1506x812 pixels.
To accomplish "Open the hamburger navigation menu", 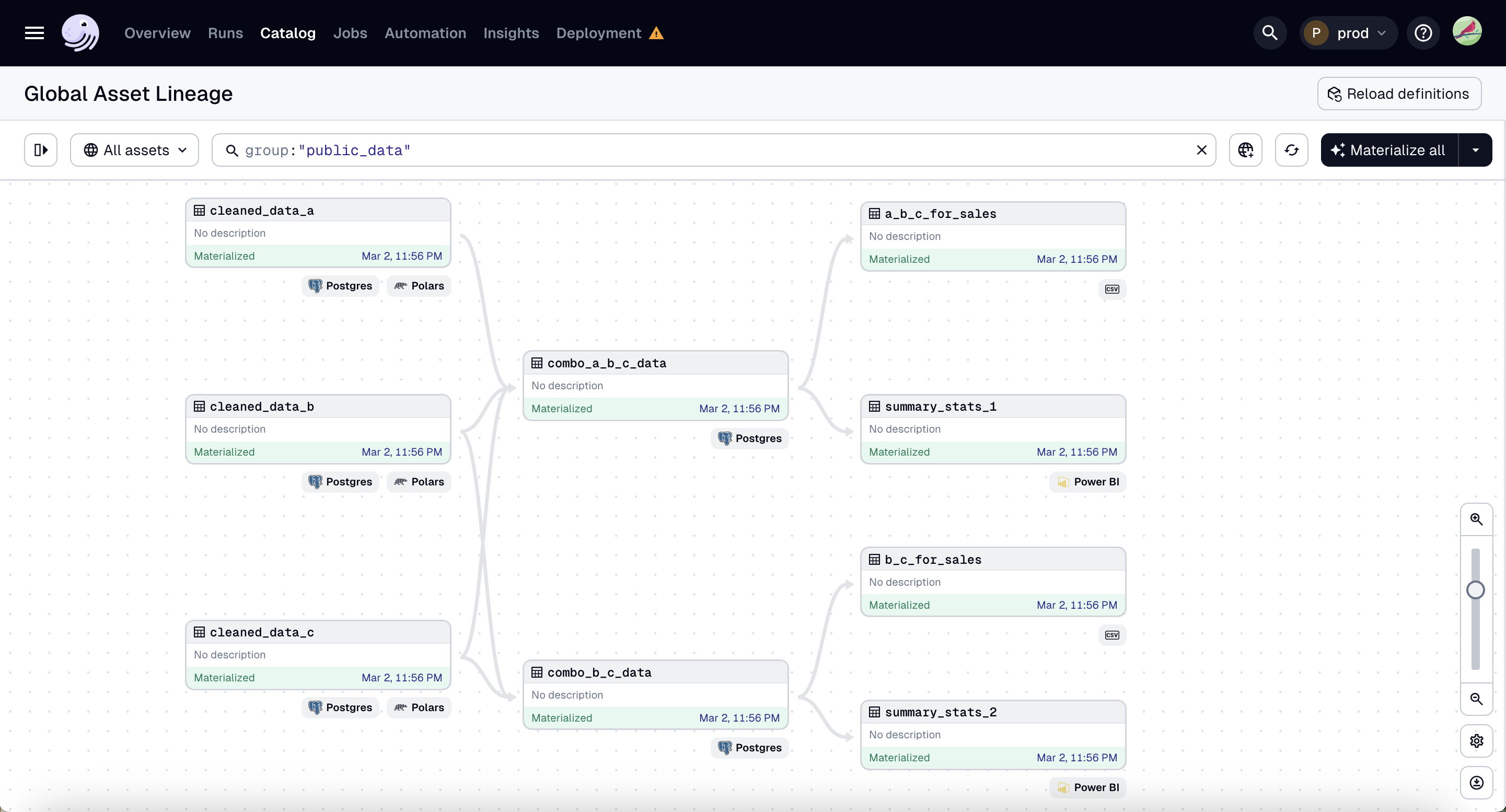I will (x=34, y=33).
